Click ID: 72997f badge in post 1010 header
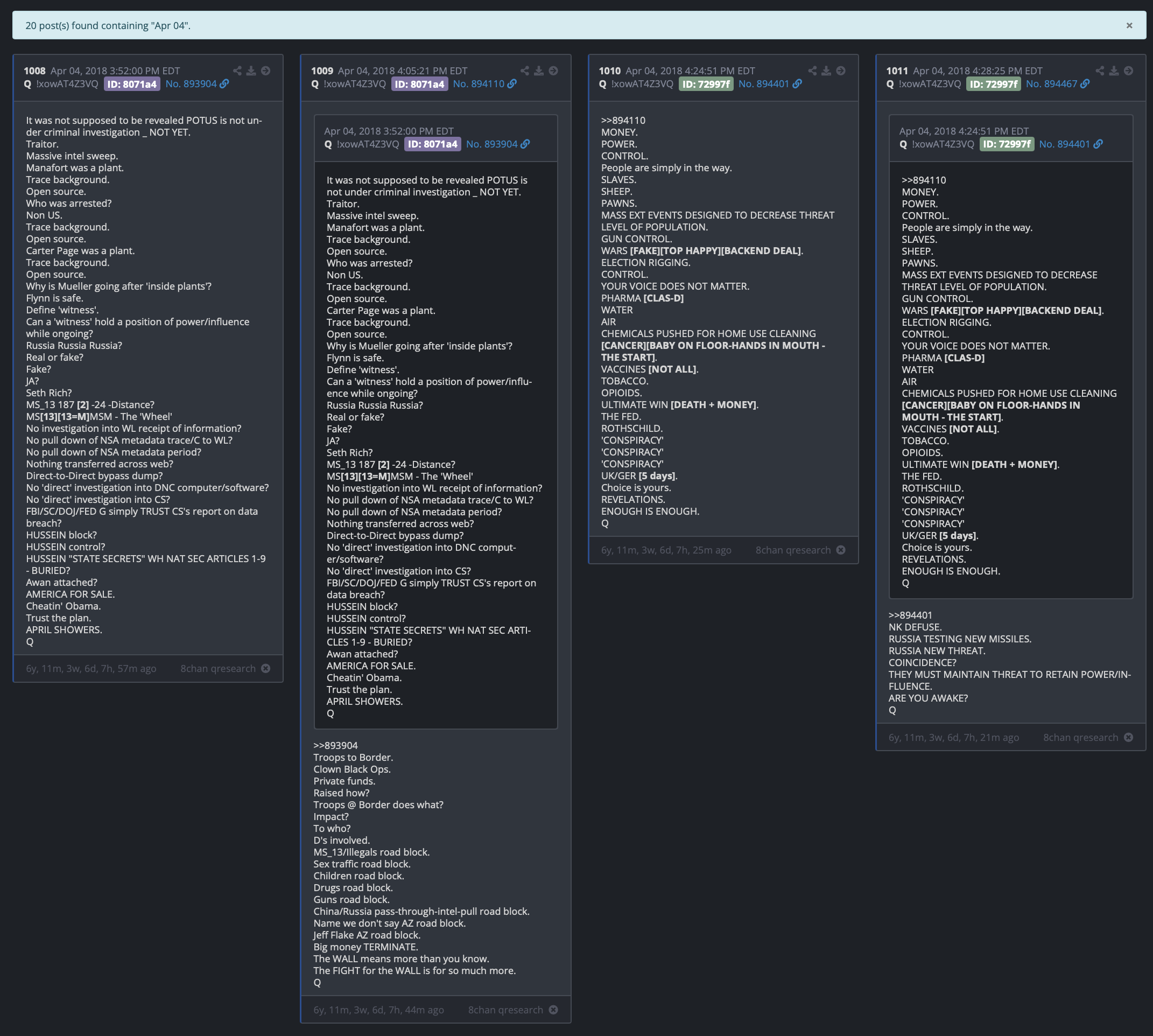This screenshot has width=1153, height=1036. (706, 84)
